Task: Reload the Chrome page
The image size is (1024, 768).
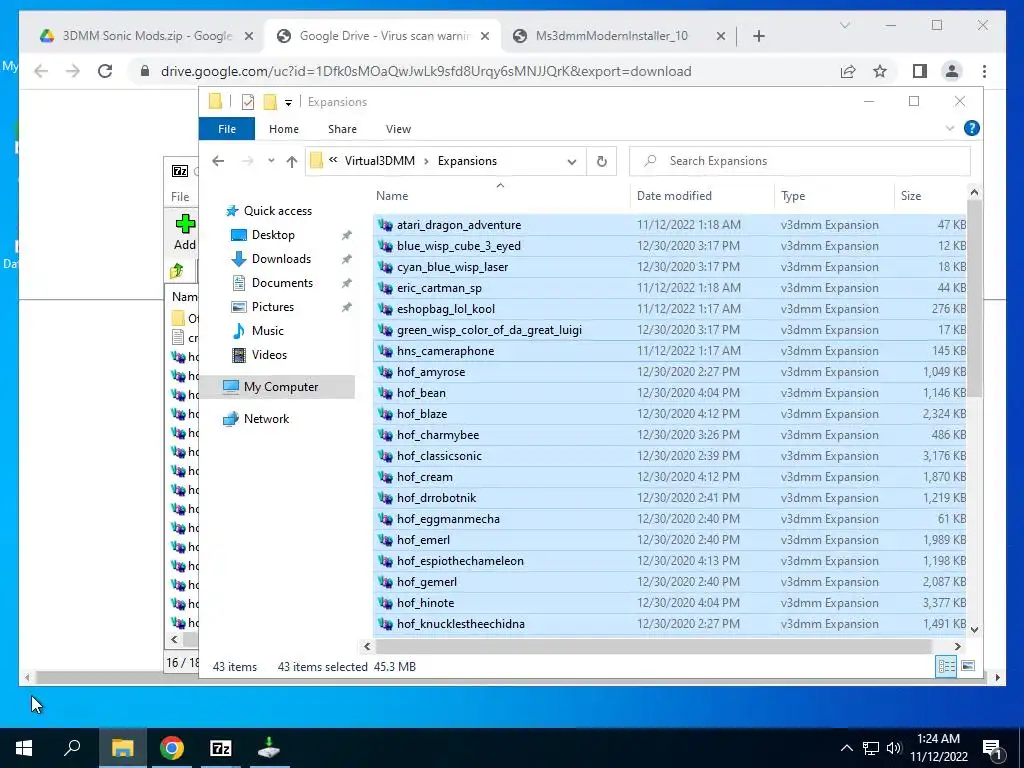Action: coord(105,71)
